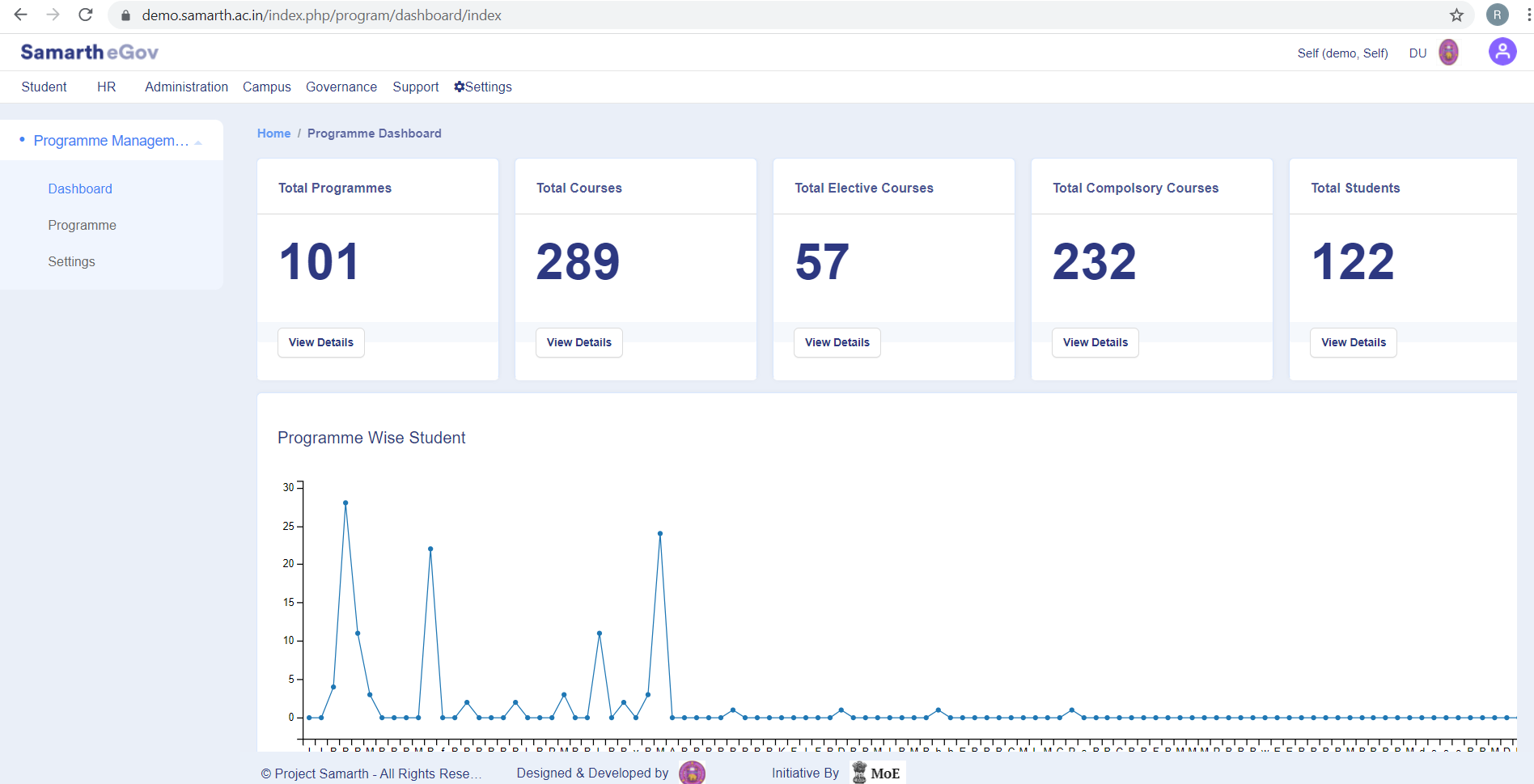
Task: Click the 101 Total Programmes count
Action: click(319, 262)
